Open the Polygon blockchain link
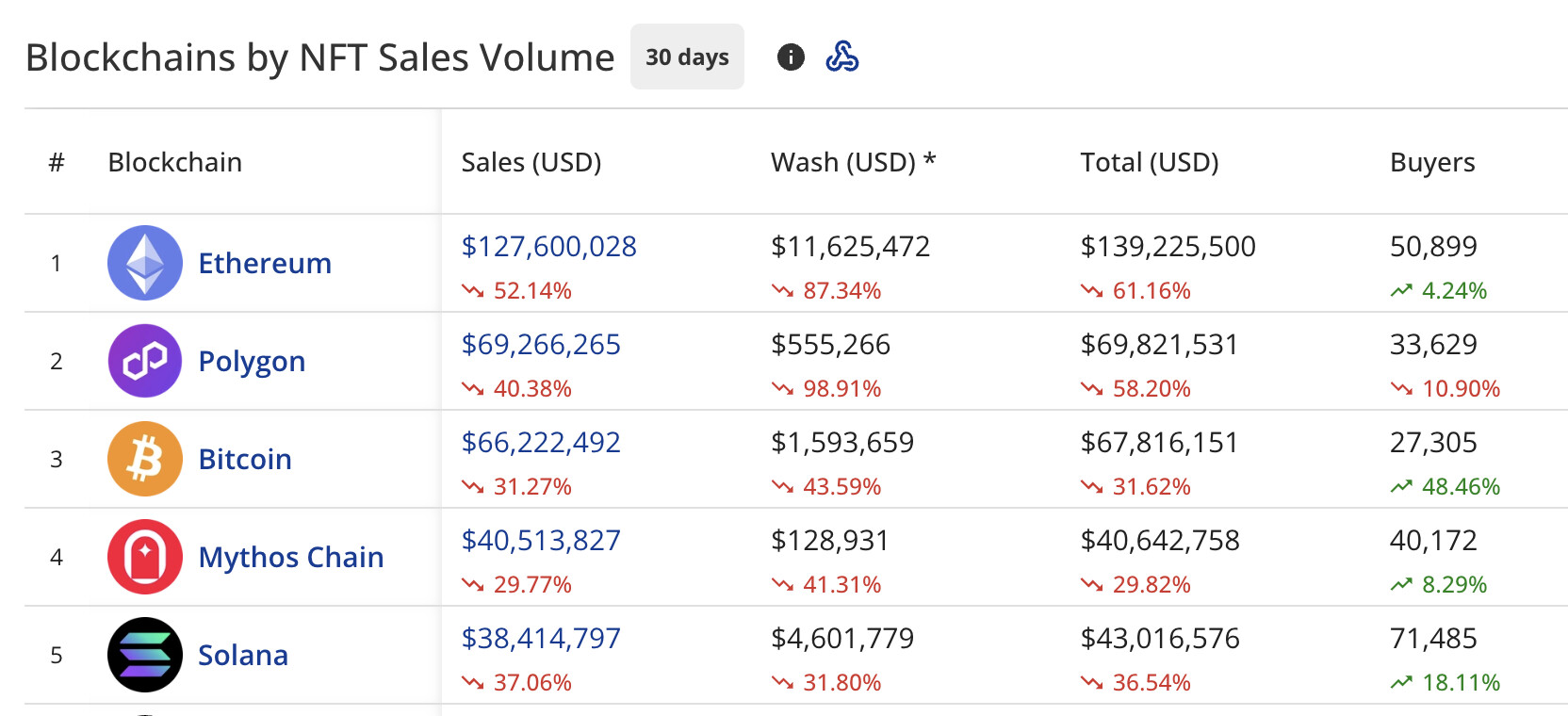 (252, 362)
